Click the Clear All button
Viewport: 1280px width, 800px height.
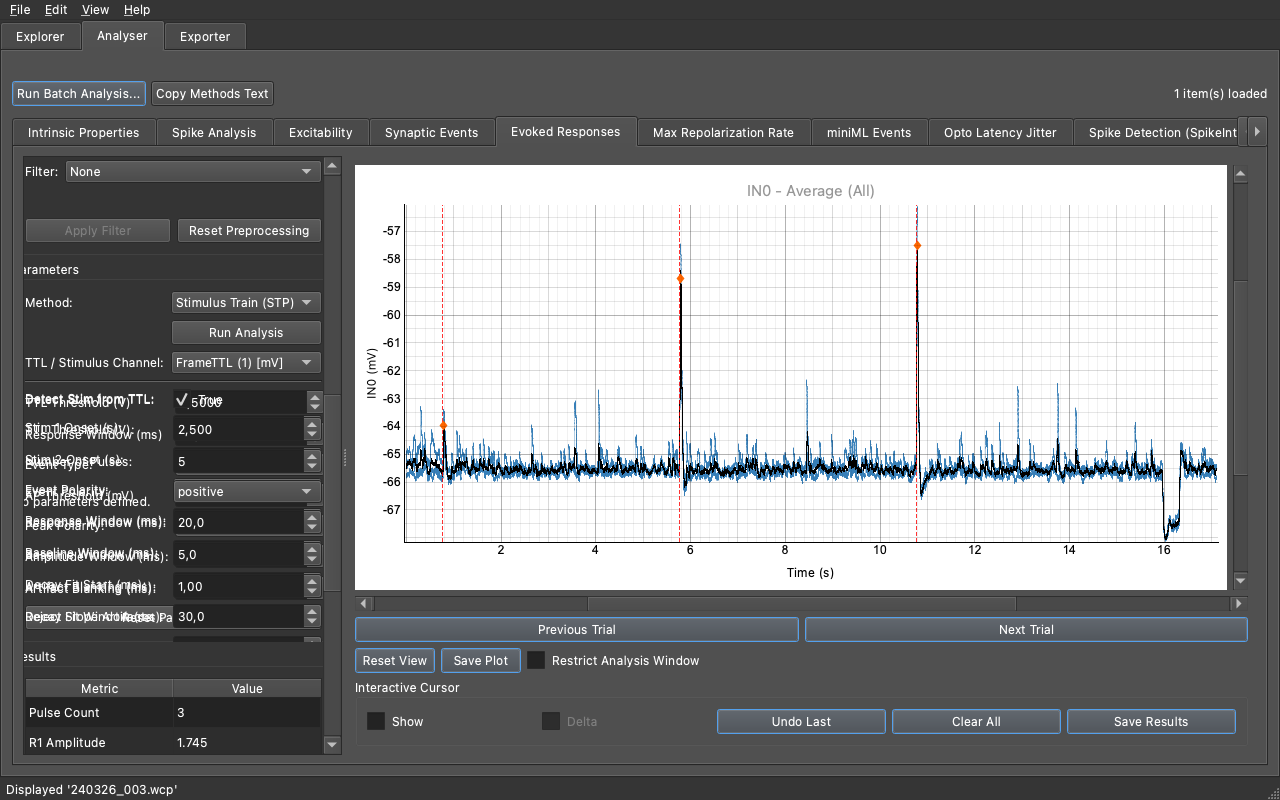pyautogui.click(x=976, y=722)
